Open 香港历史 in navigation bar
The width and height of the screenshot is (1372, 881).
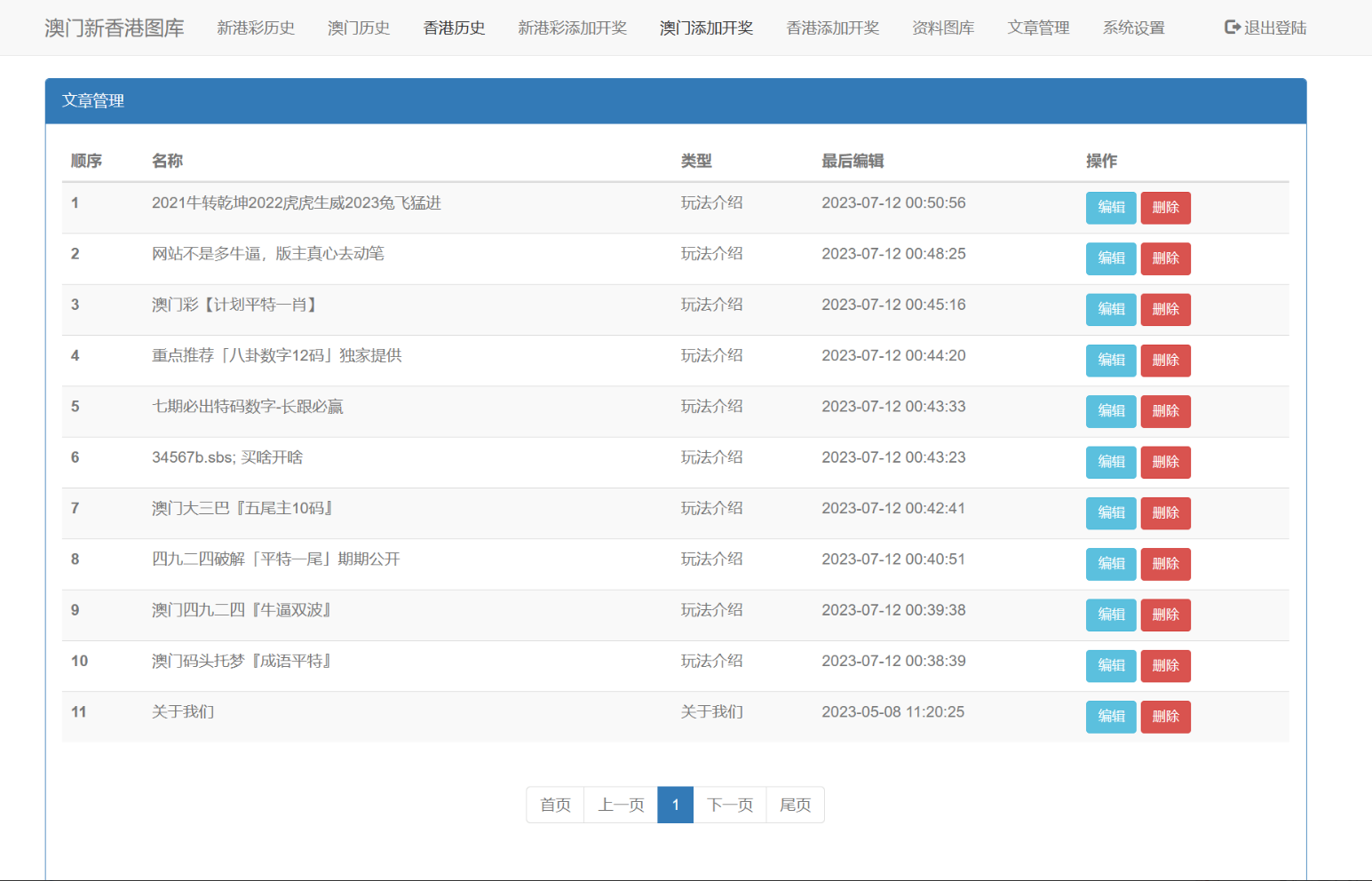(454, 28)
